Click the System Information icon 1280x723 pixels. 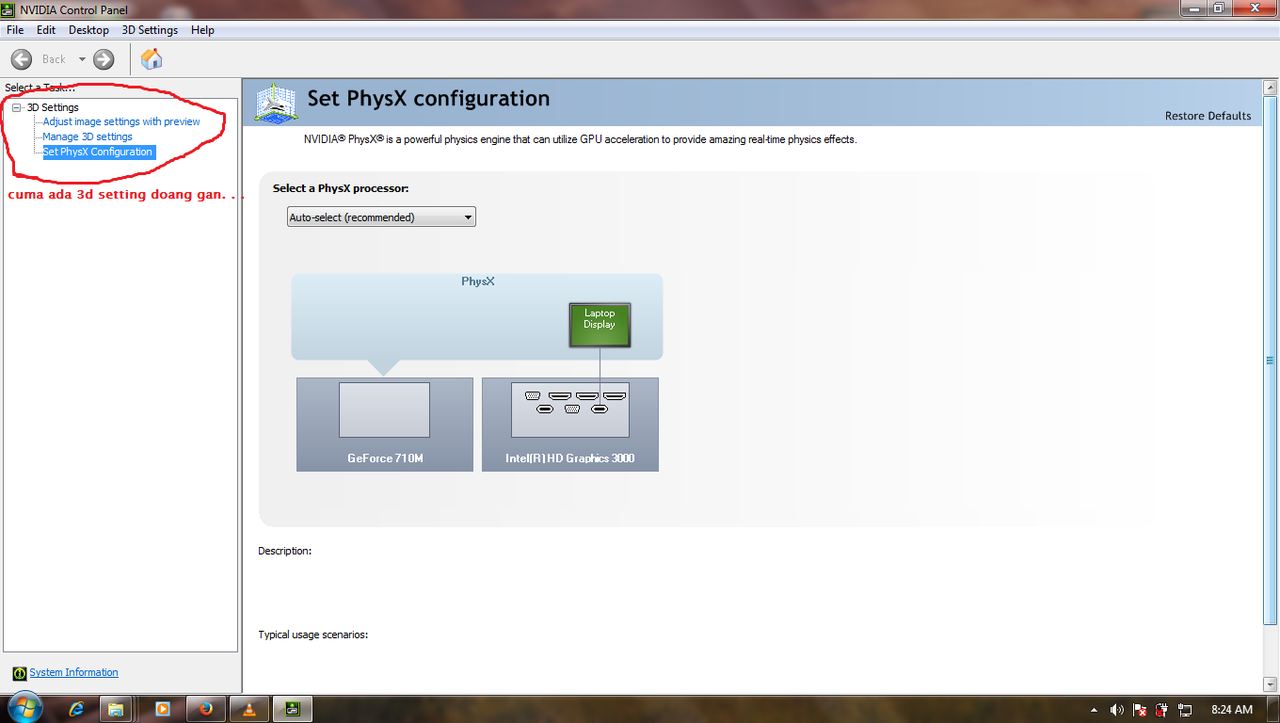(x=19, y=673)
